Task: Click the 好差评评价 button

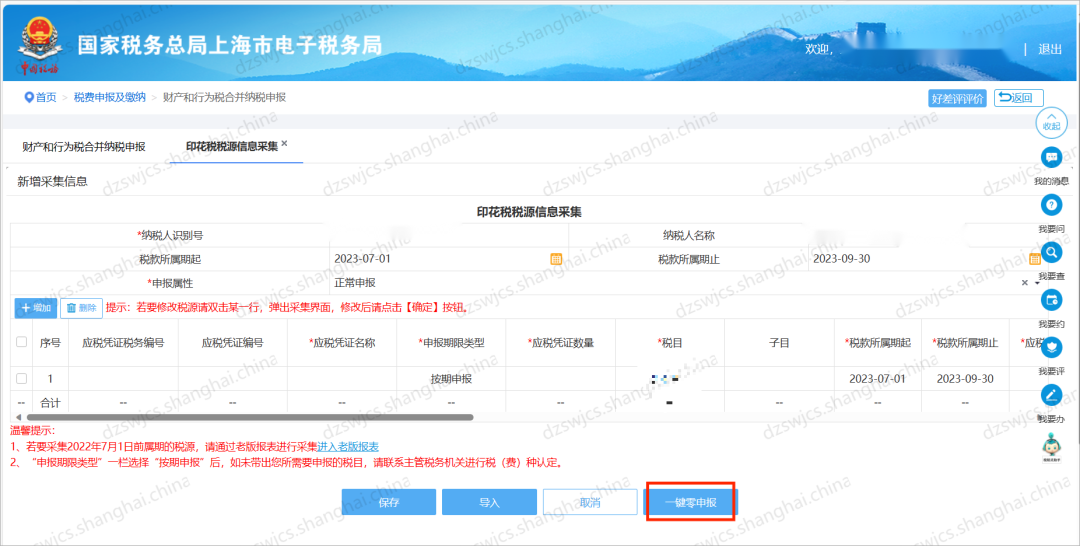Action: click(957, 98)
